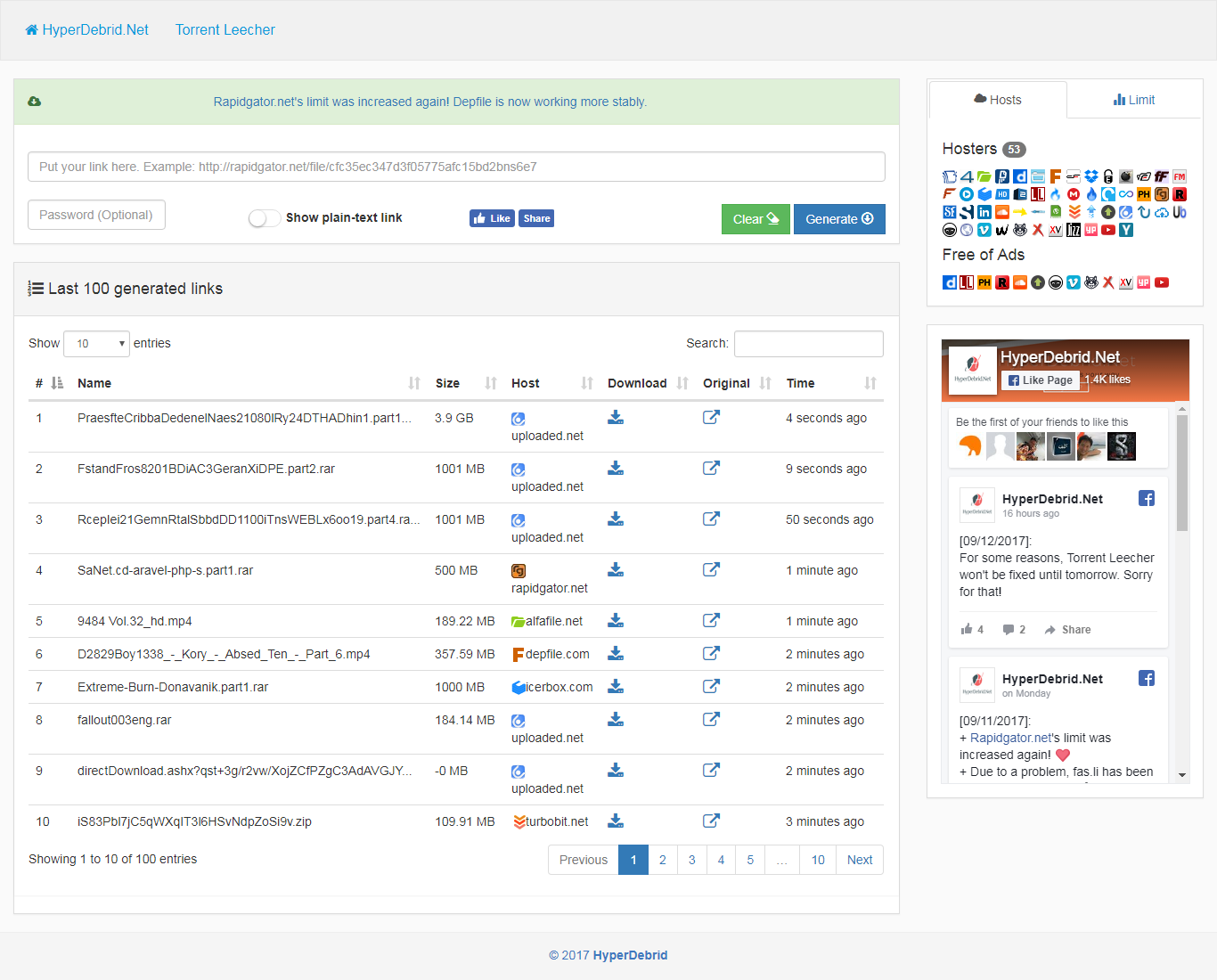Sort the table by Original column
Image resolution: width=1217 pixels, height=980 pixels.
pos(737,383)
